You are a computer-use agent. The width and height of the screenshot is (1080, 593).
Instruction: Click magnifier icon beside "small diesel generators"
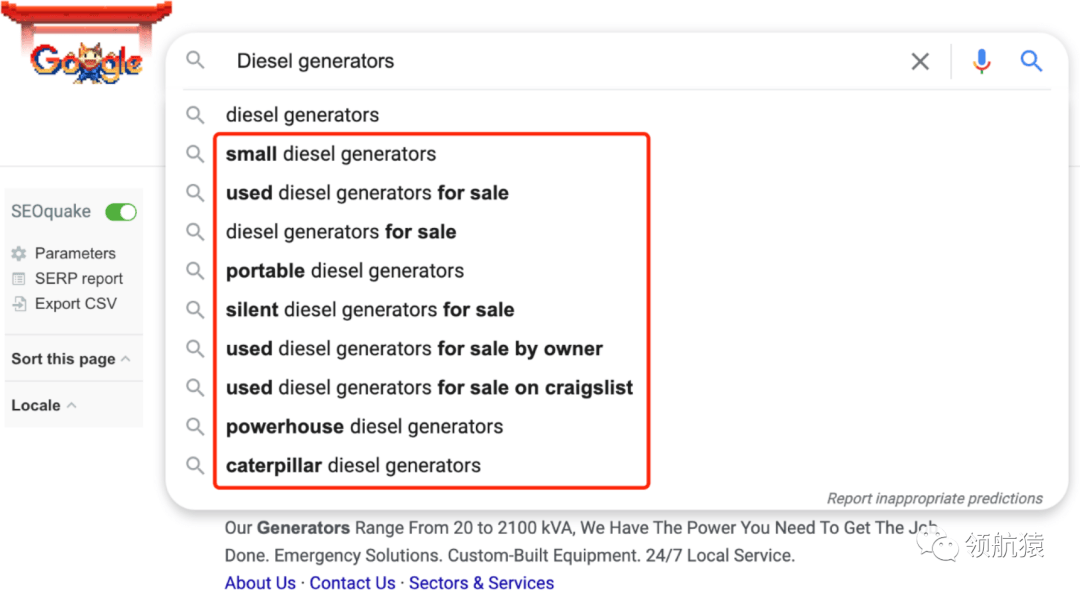[196, 154]
